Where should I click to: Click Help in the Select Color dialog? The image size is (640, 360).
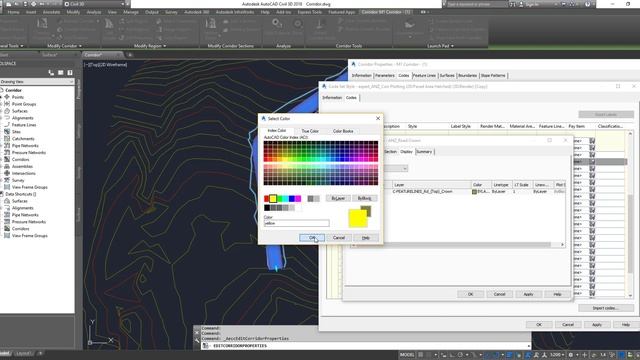(366, 238)
